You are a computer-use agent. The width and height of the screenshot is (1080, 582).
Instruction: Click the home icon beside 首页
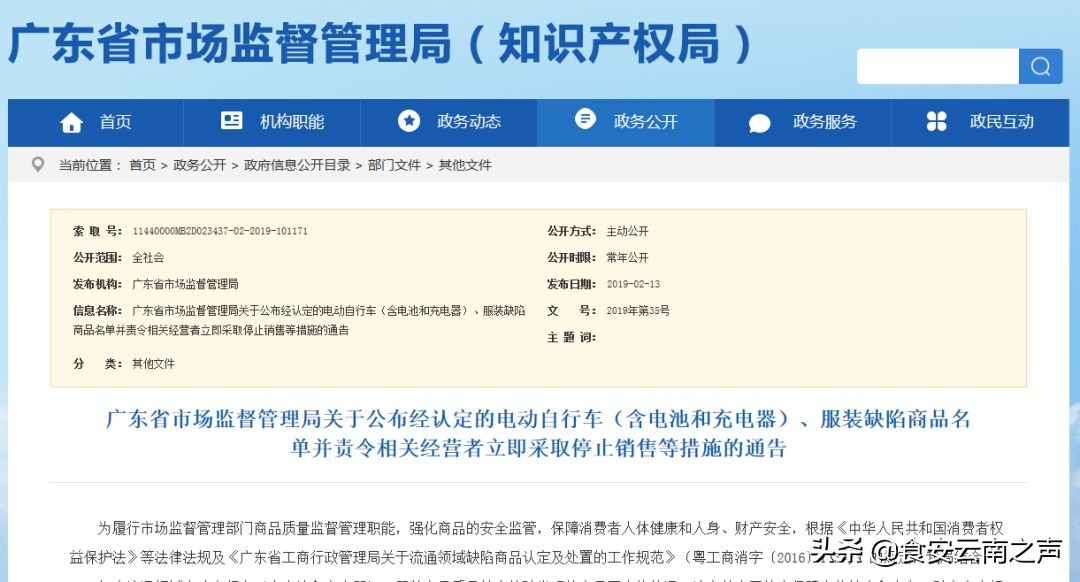pyautogui.click(x=71, y=121)
